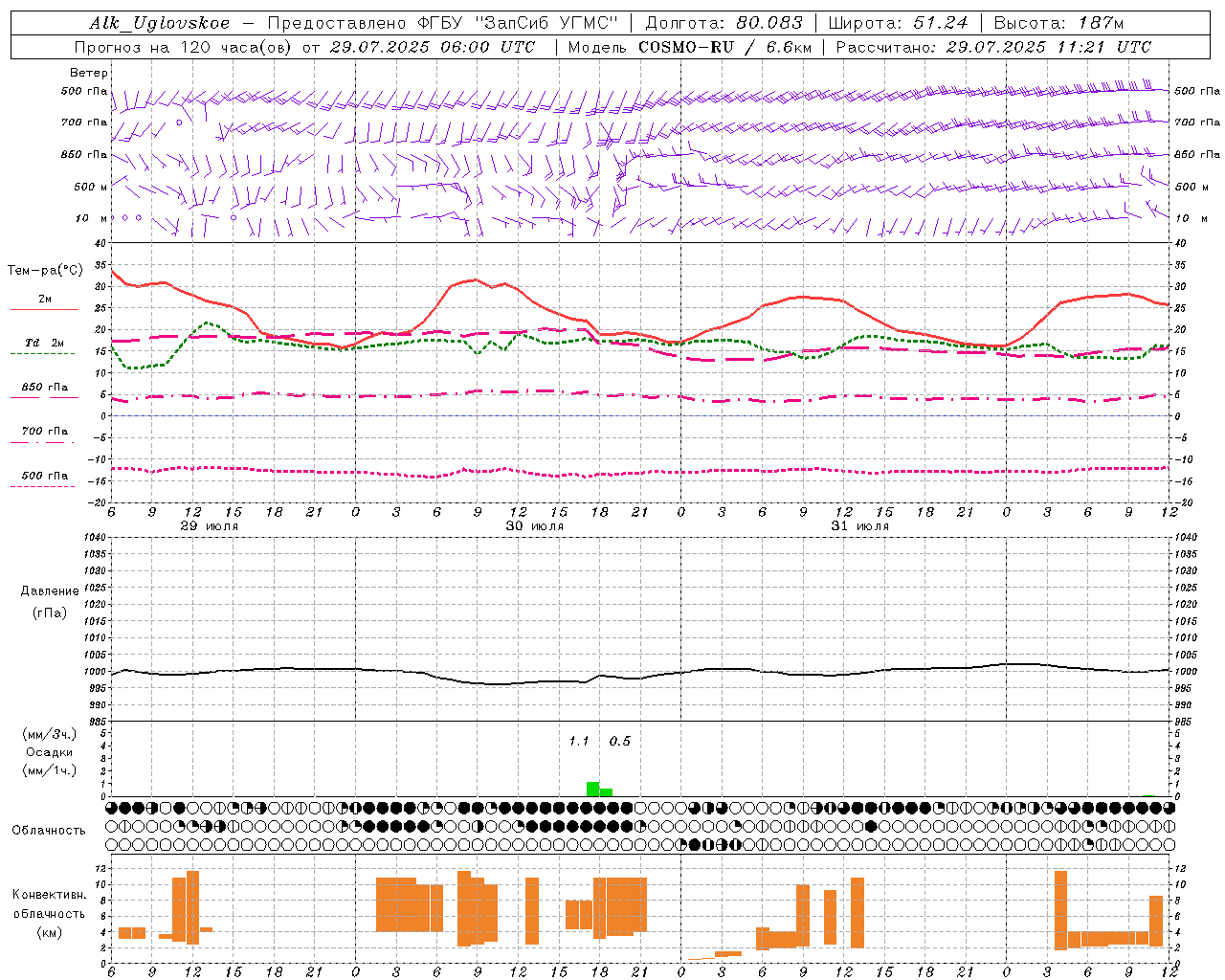This screenshot has height=980, width=1225.
Task: Click the Тем-ра(°C) temperature panel label
Action: [45, 271]
